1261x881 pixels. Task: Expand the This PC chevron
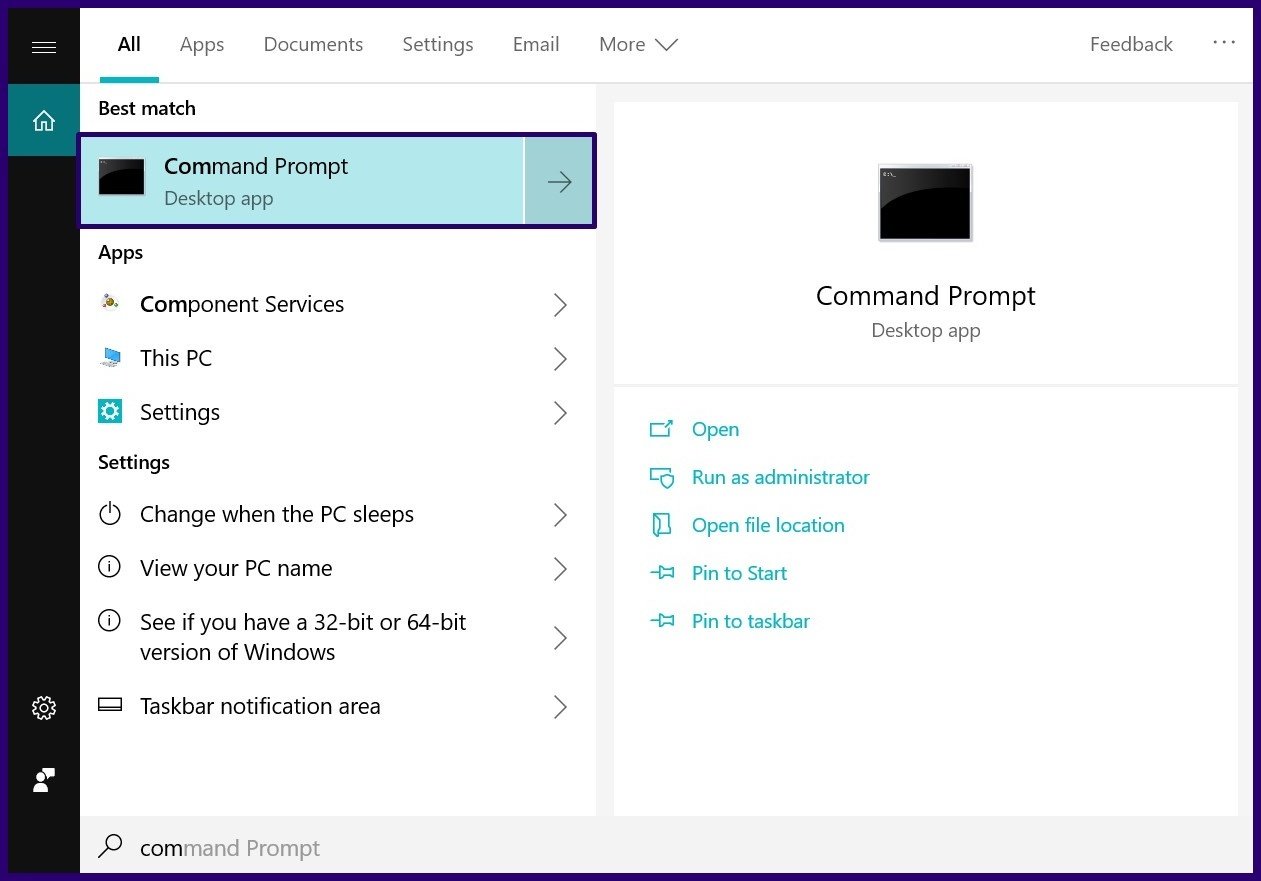[560, 359]
